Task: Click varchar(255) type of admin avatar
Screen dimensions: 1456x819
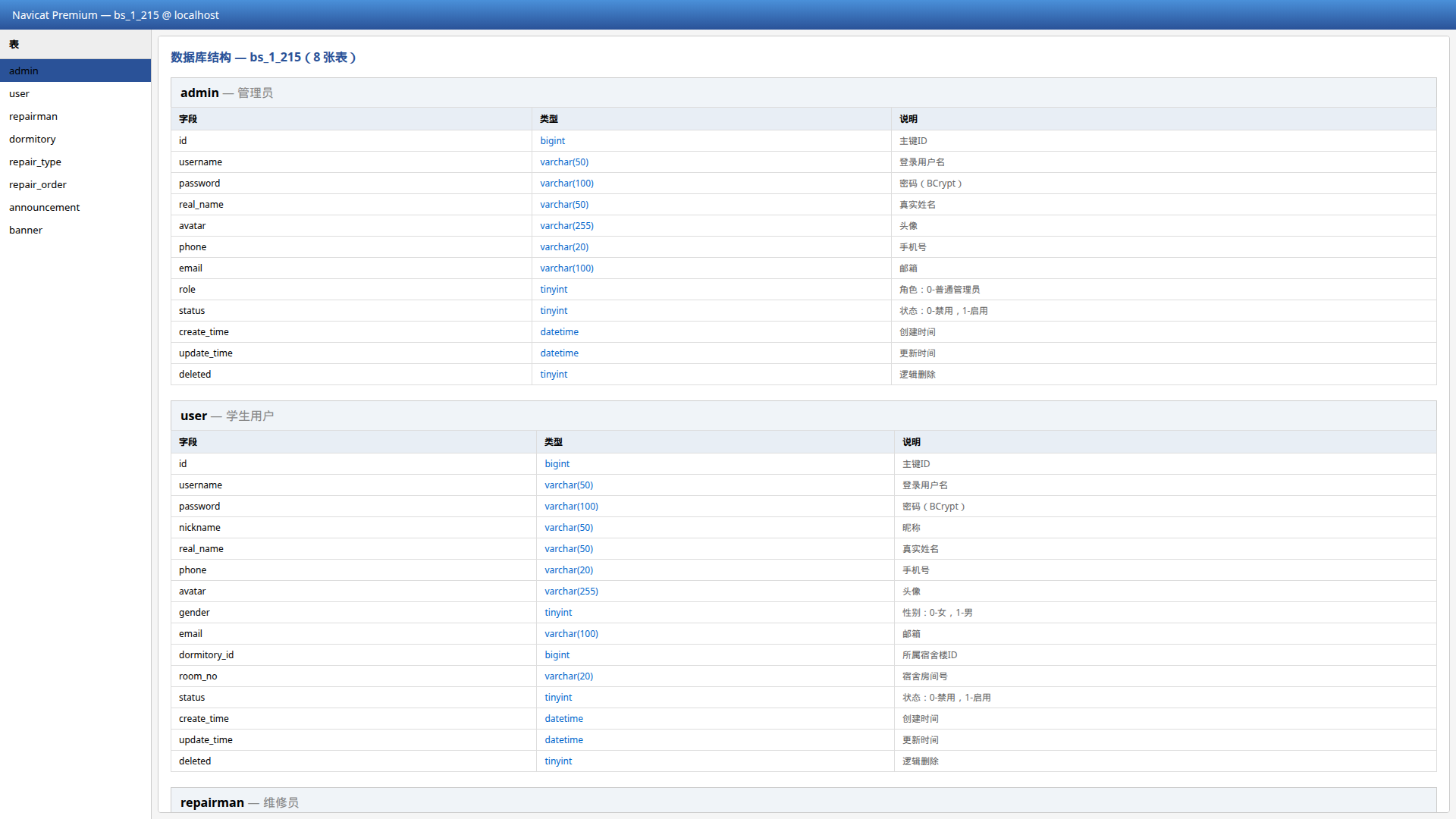Action: 566,226
